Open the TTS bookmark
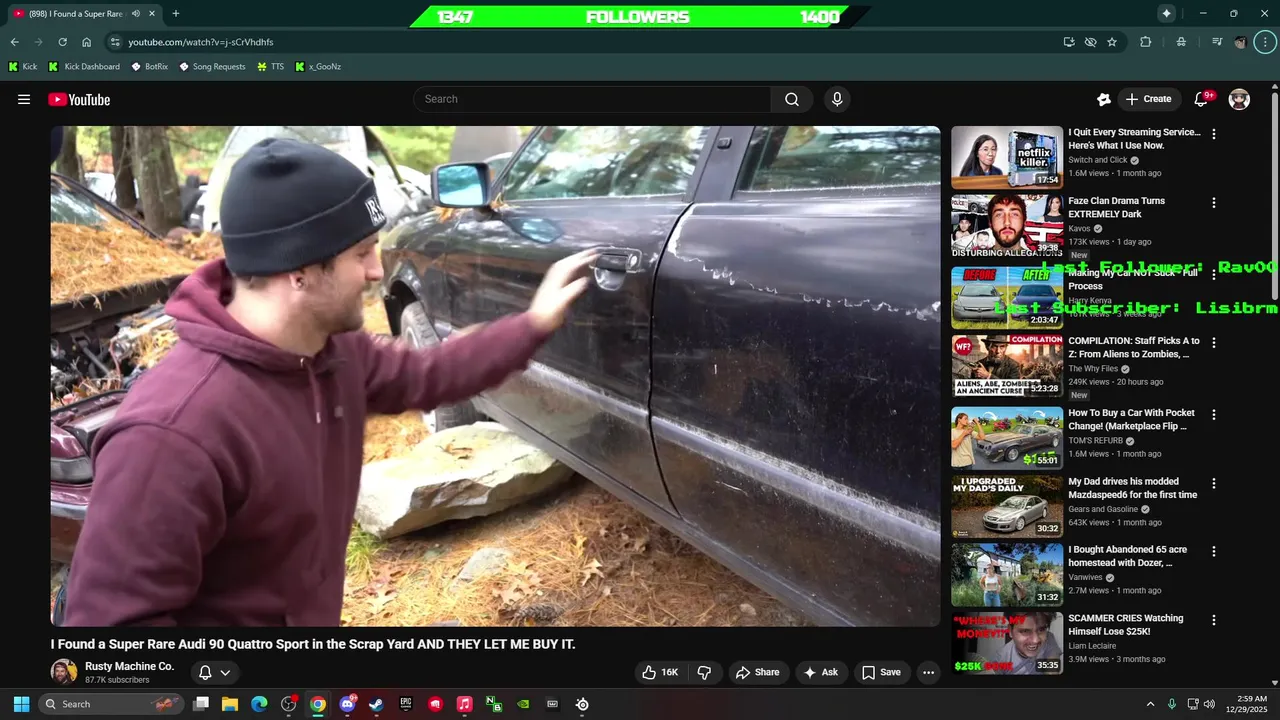Viewport: 1280px width, 720px height. [x=270, y=67]
